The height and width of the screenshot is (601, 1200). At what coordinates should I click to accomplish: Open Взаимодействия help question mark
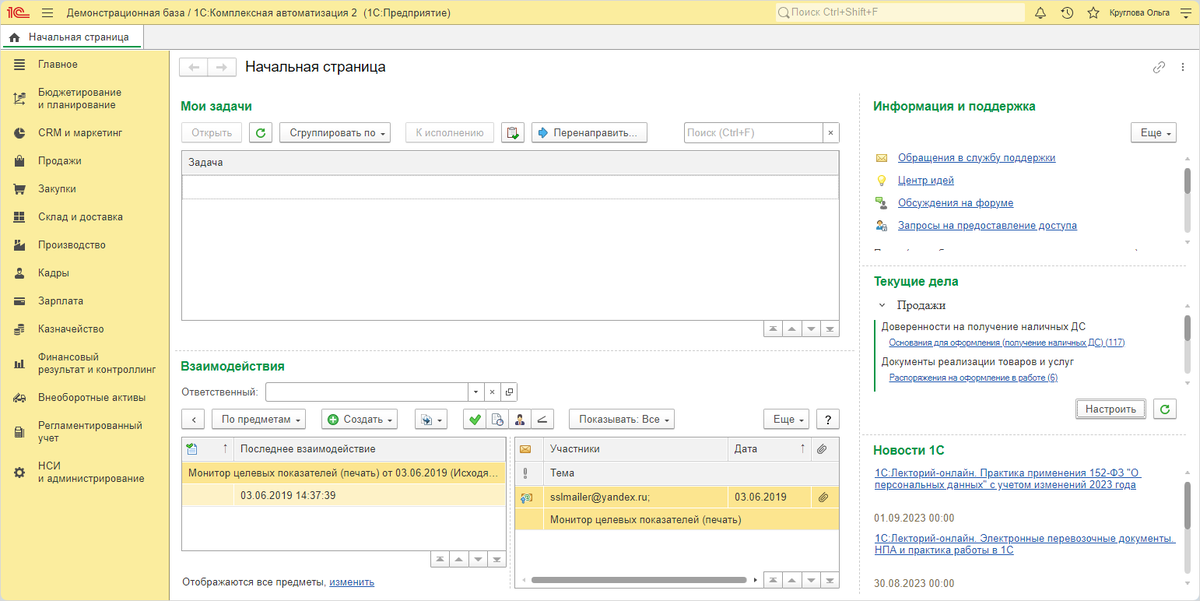coord(828,420)
